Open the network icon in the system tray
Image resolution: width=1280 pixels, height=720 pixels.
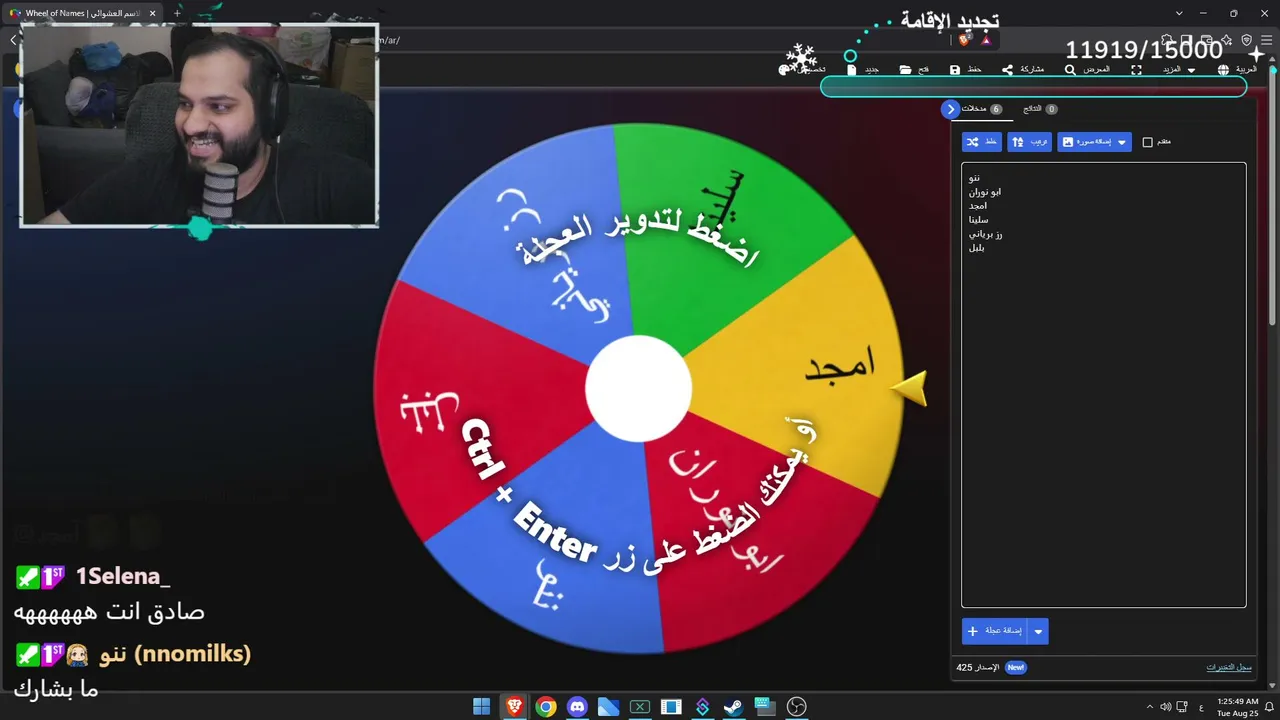coord(1181,707)
